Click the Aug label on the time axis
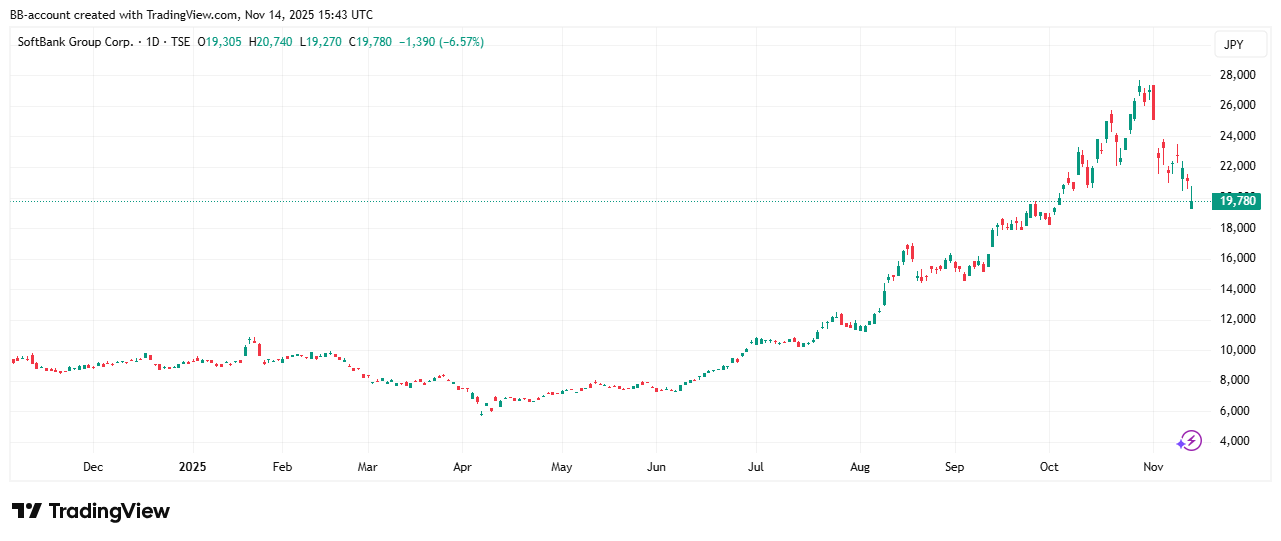 [858, 467]
